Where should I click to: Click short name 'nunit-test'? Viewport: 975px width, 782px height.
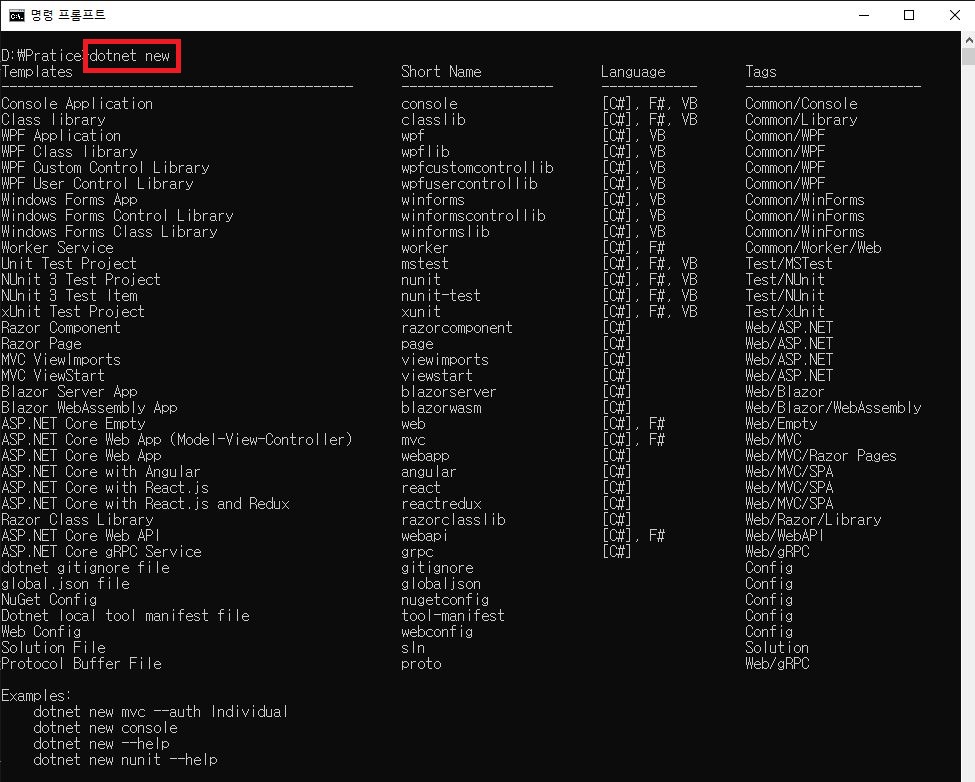click(441, 296)
